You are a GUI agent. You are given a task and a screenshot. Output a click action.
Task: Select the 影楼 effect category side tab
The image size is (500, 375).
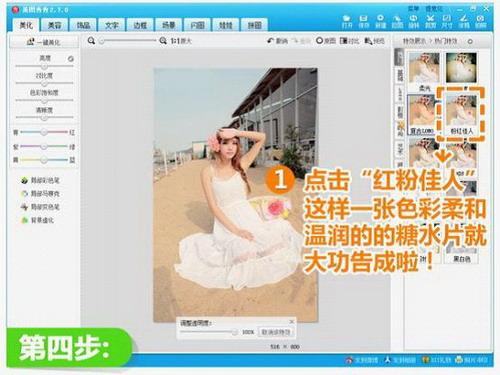pyautogui.click(x=399, y=112)
